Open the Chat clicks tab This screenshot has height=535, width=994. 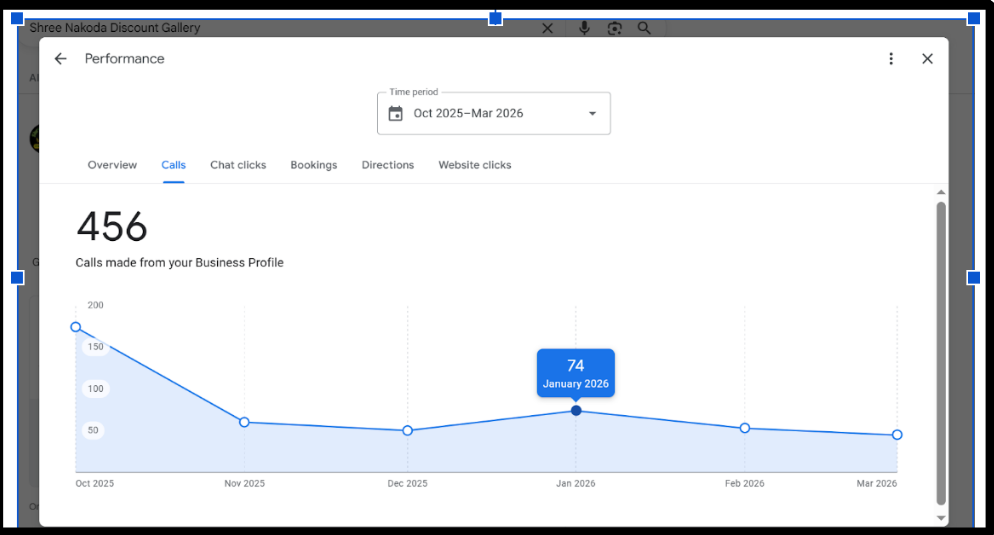pos(238,165)
